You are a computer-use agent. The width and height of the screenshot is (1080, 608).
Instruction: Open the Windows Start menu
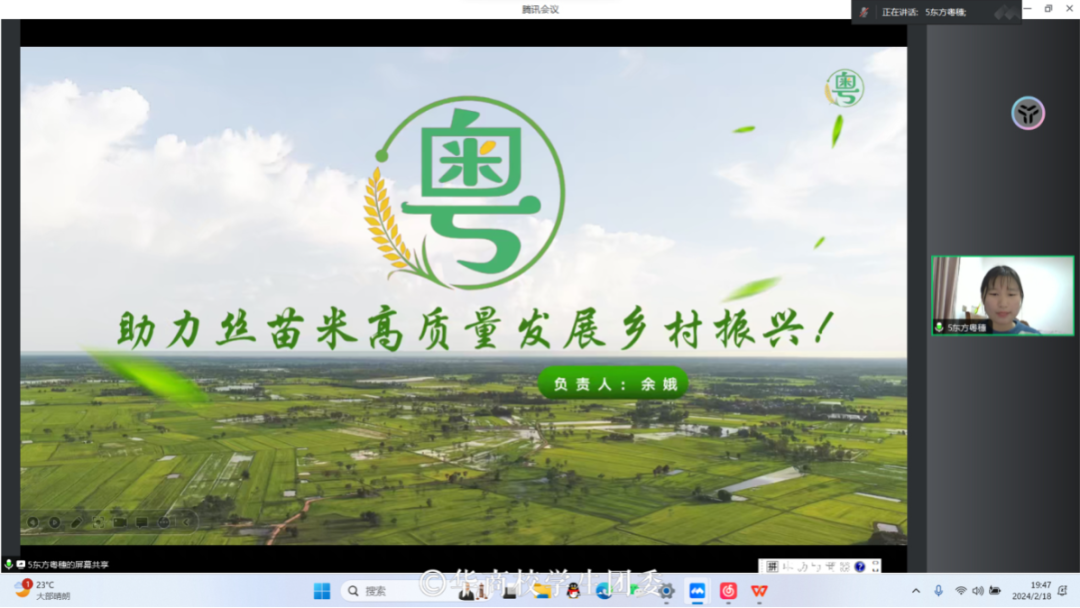point(320,590)
